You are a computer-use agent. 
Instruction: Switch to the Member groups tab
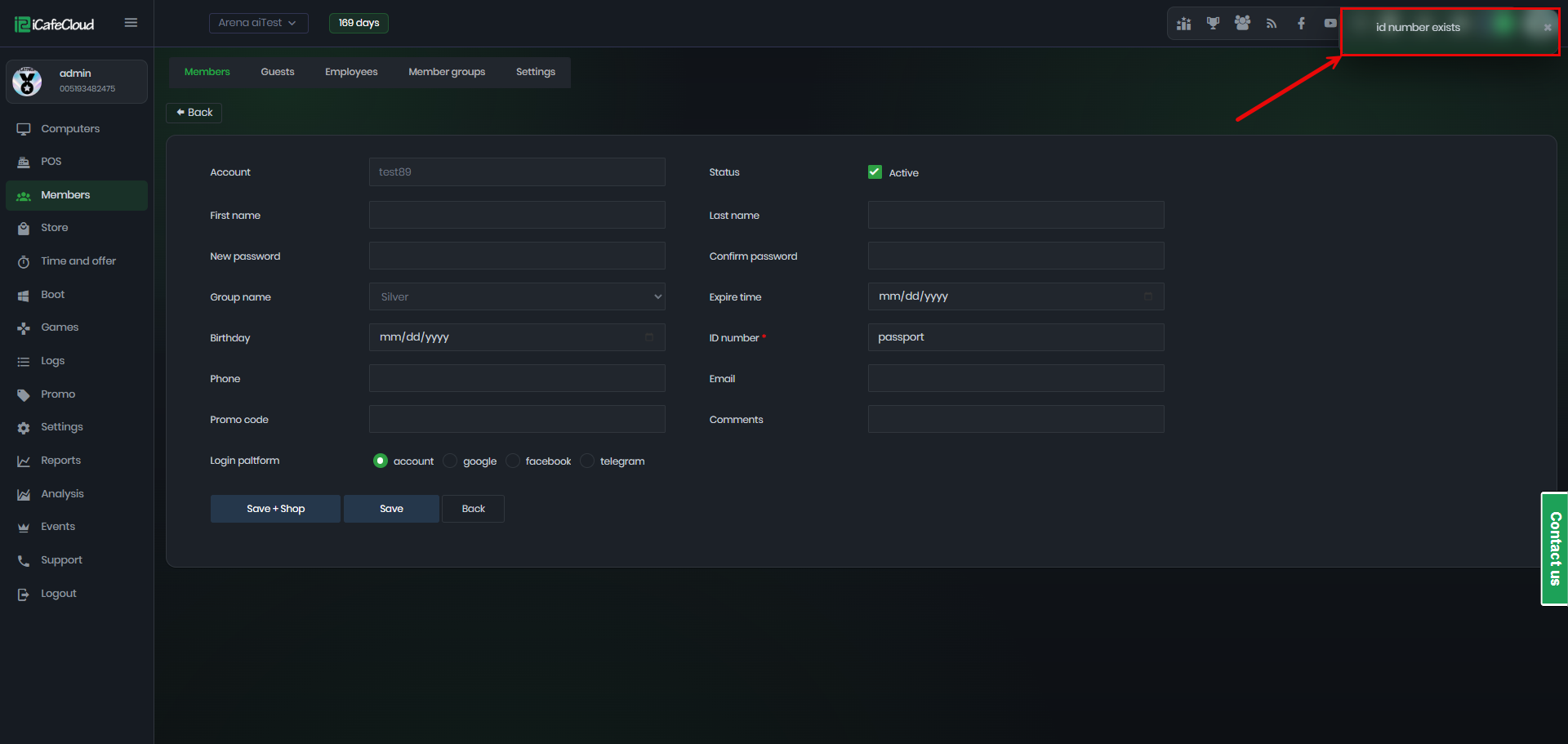click(446, 72)
